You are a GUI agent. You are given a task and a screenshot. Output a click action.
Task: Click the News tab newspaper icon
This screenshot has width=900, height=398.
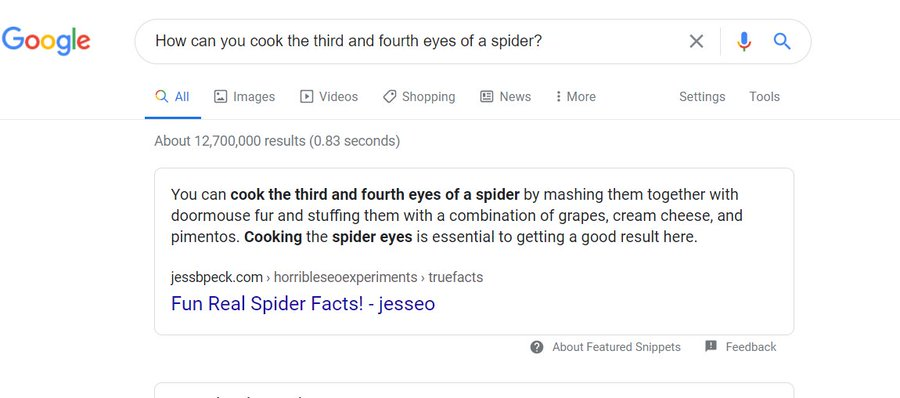[x=487, y=96]
